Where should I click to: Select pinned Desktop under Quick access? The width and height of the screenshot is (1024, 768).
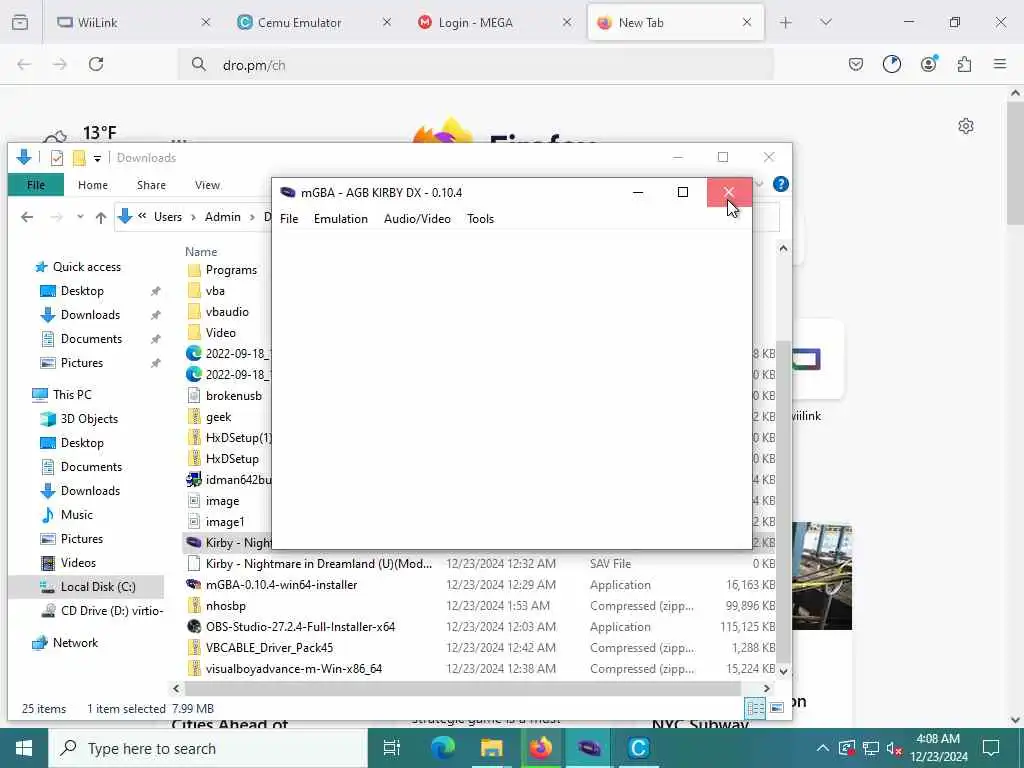[82, 291]
